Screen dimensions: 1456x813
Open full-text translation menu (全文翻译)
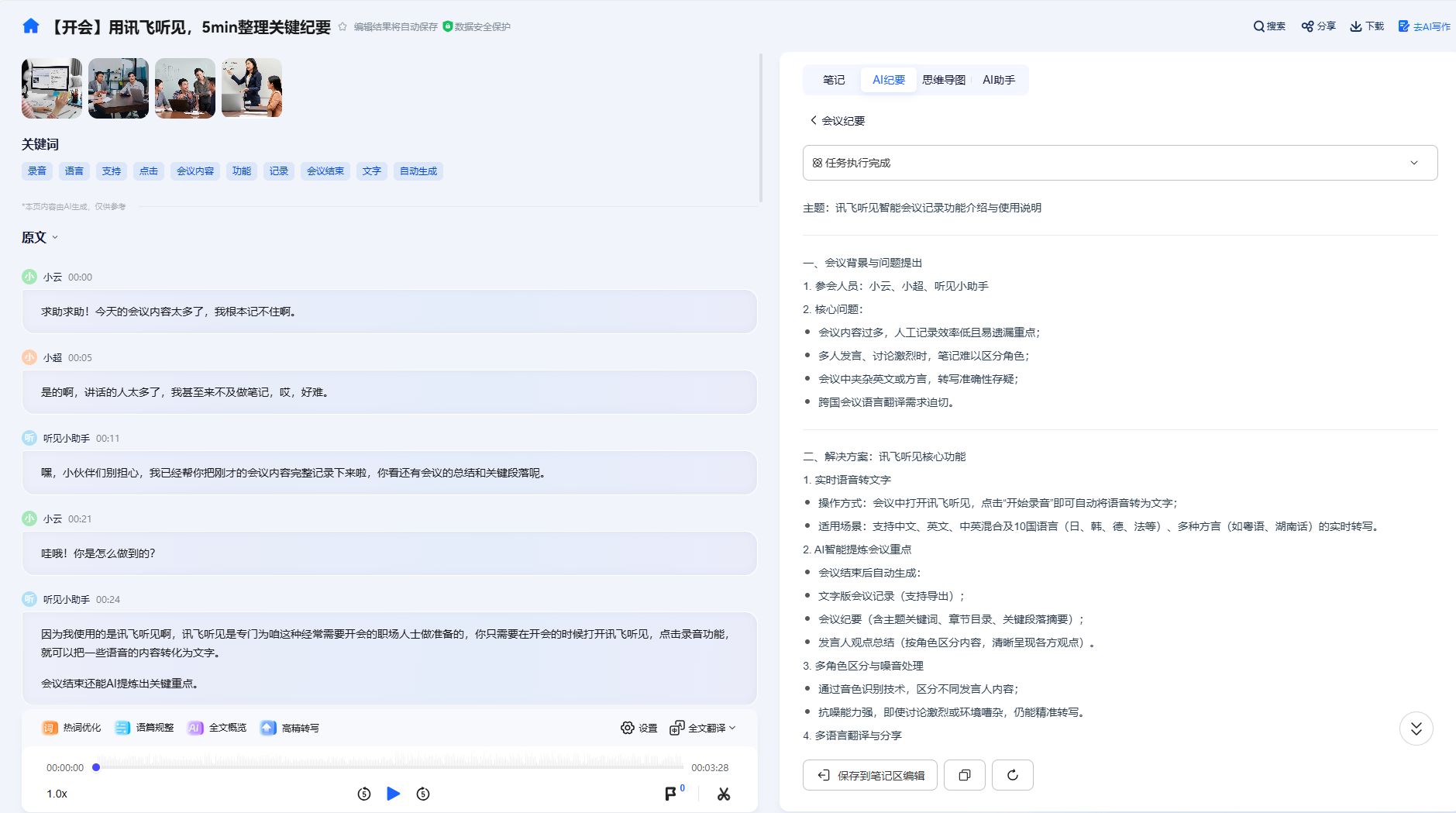point(703,728)
